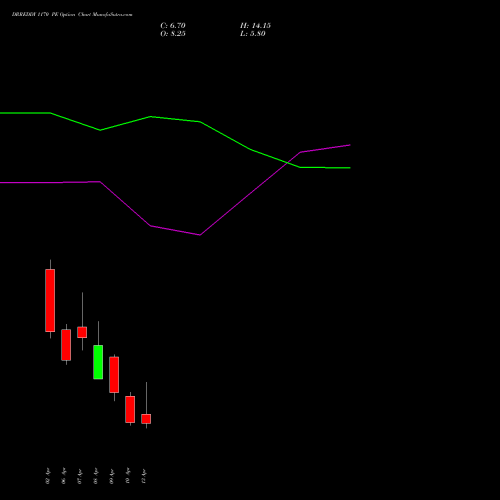
Task: Click the 10 Apr date axis label
Action: click(128, 476)
